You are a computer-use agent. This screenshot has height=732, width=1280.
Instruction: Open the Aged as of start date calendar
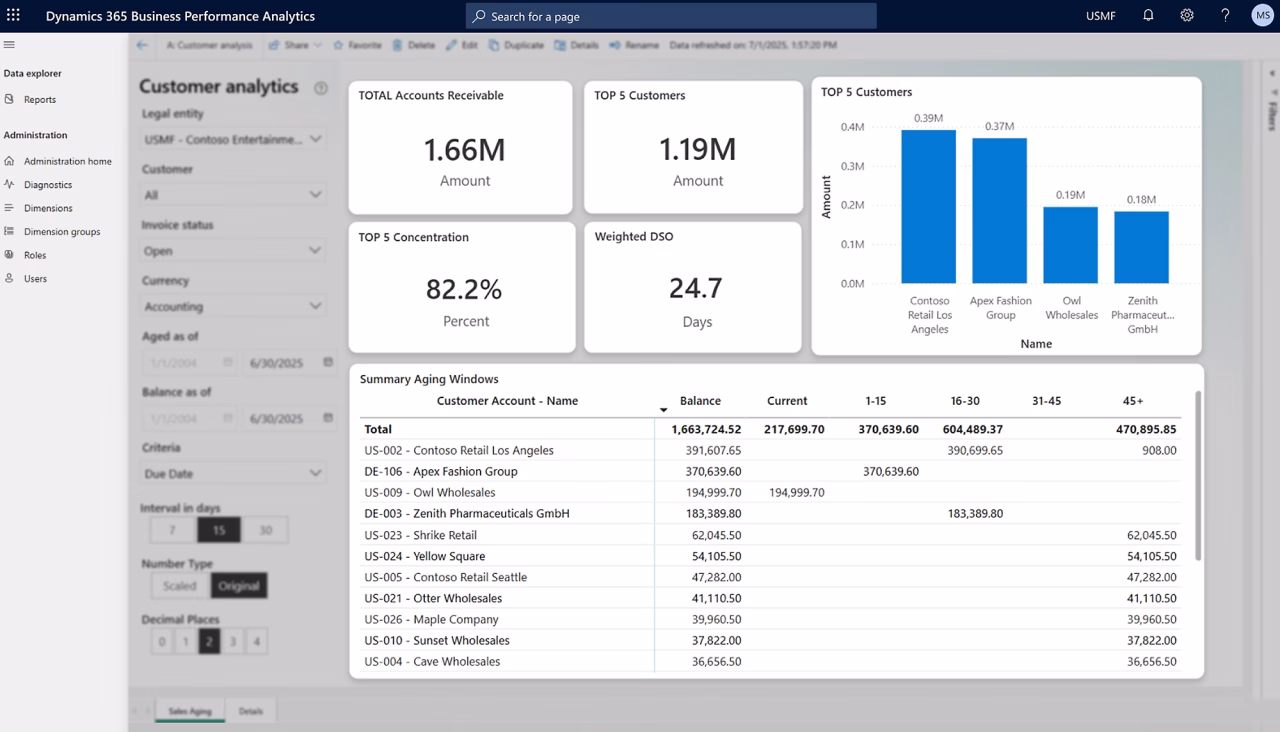[x=228, y=362]
